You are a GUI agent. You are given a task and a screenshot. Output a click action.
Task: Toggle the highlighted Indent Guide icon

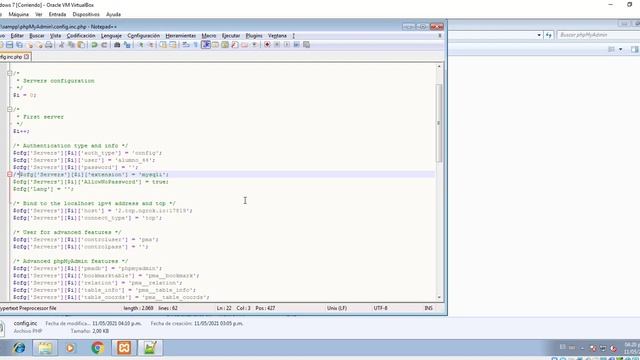click(206, 44)
